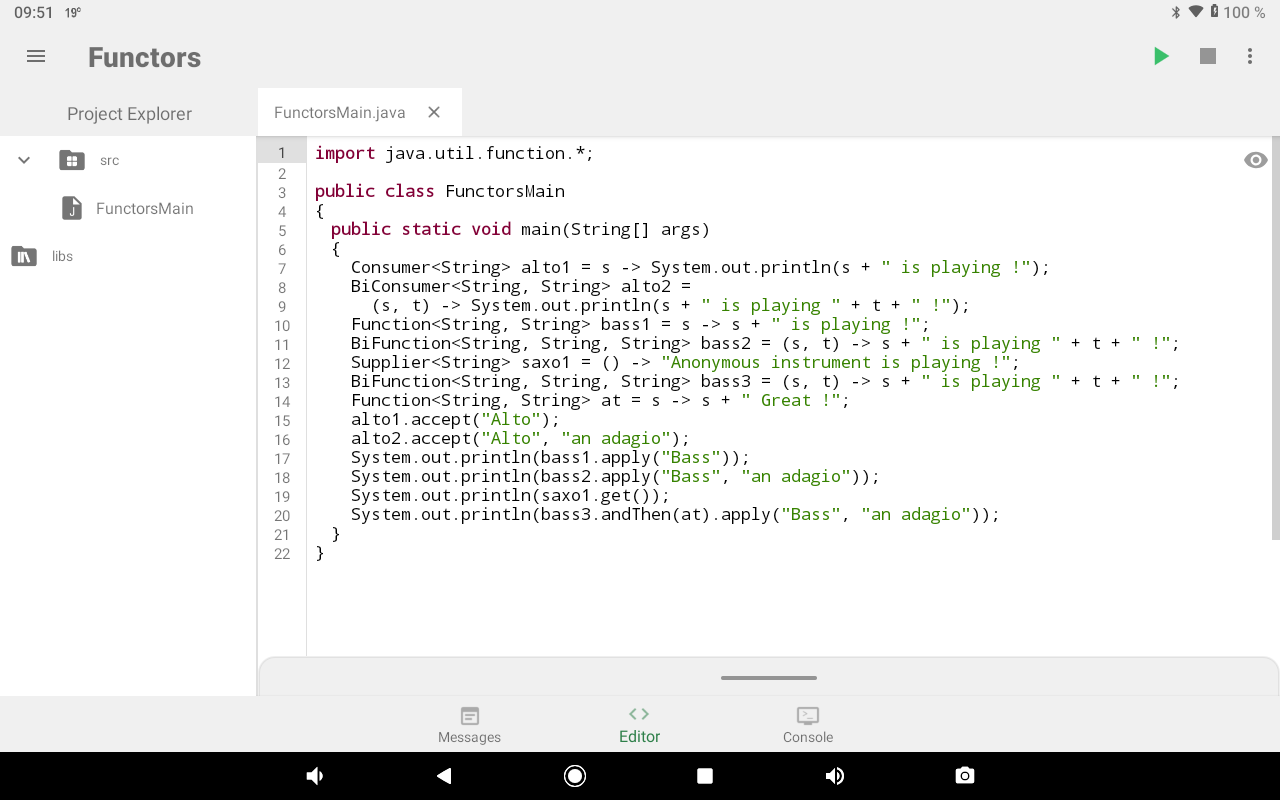This screenshot has width=1280, height=800.
Task: Stop execution with the square stop button
Action: pos(1208,57)
